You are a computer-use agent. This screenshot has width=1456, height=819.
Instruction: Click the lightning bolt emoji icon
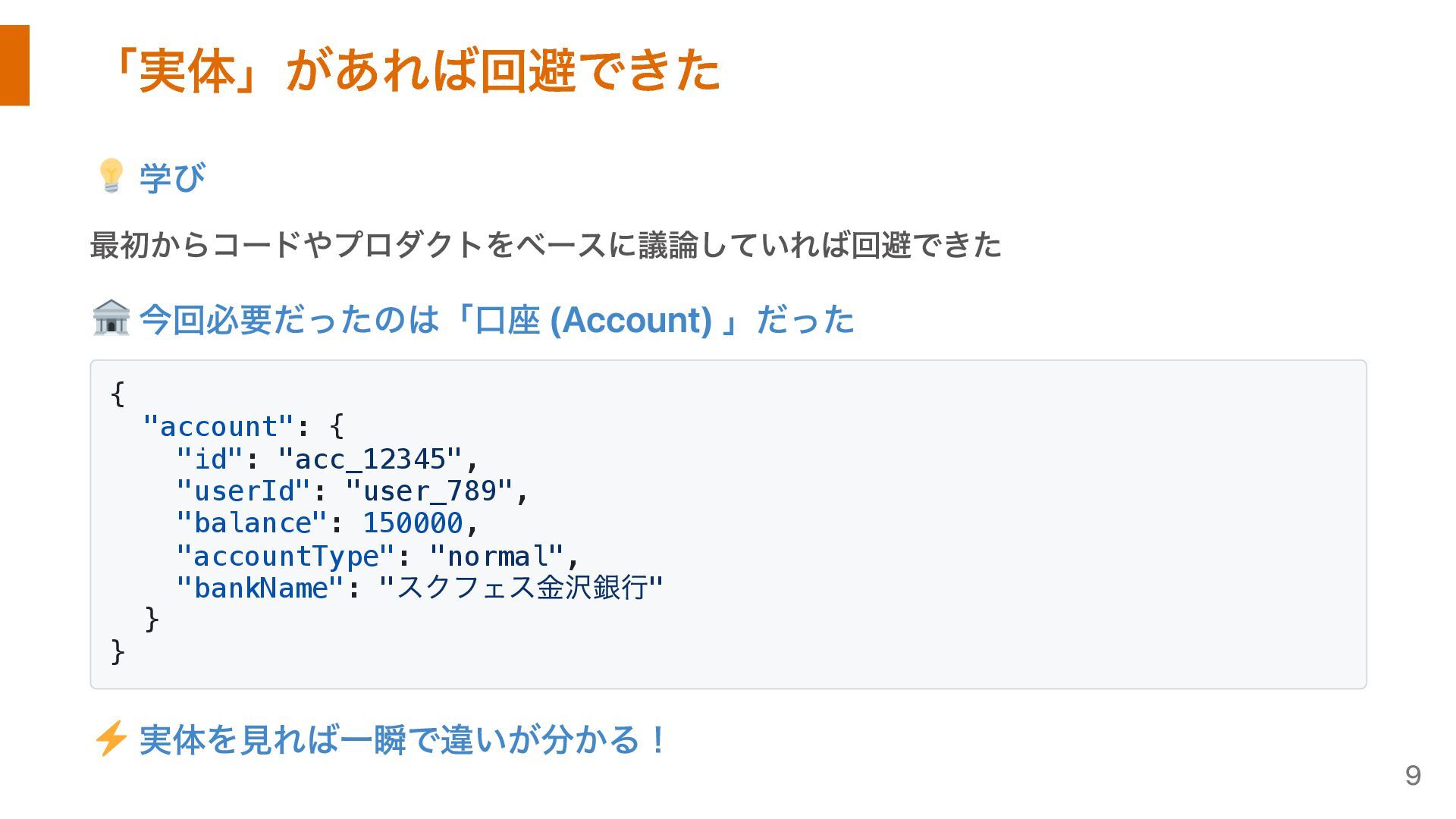(x=111, y=739)
